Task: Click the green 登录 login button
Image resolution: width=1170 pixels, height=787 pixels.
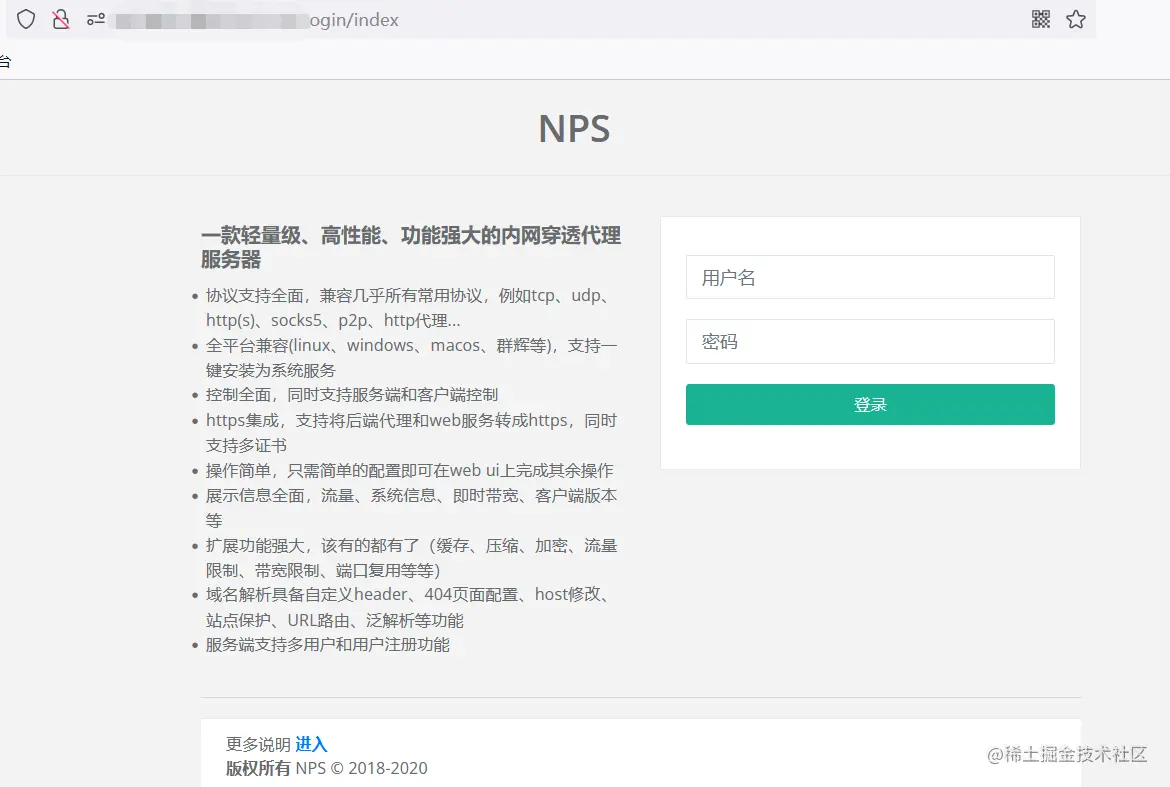Action: click(x=870, y=404)
